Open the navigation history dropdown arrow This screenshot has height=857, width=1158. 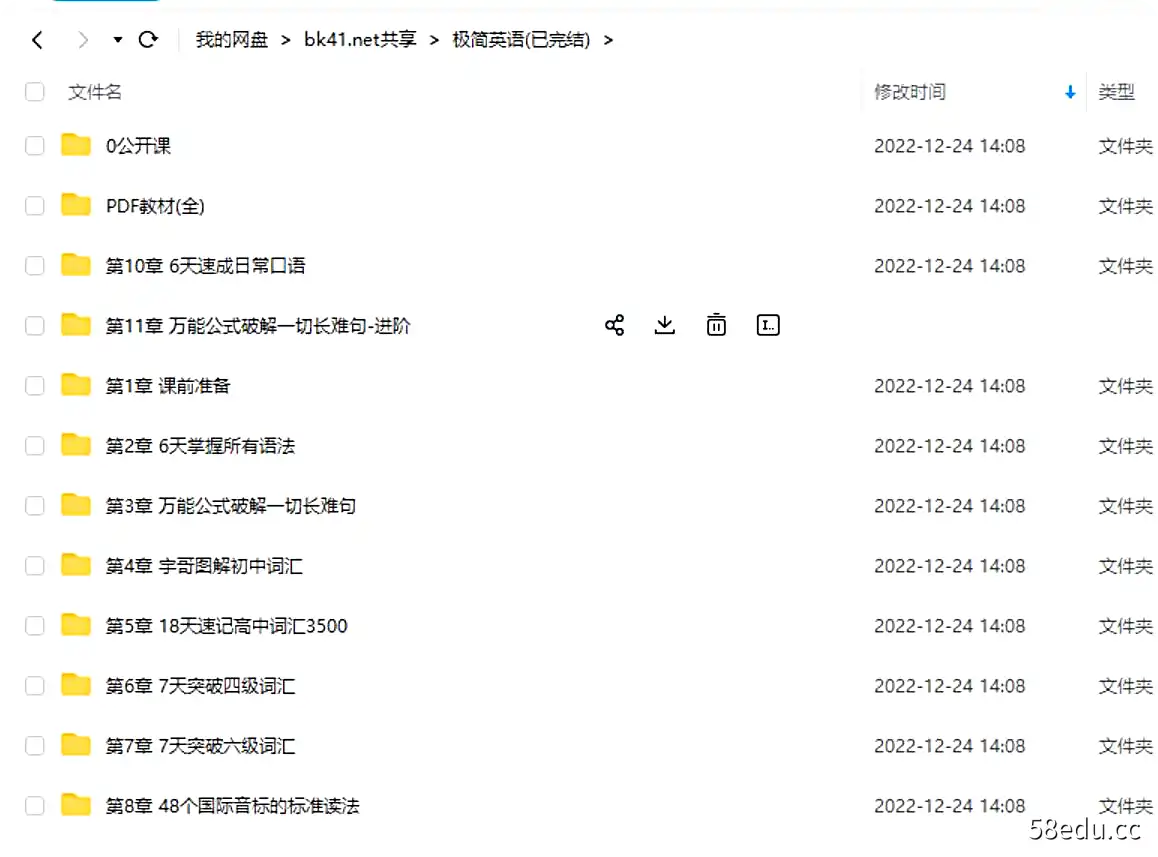pyautogui.click(x=117, y=40)
